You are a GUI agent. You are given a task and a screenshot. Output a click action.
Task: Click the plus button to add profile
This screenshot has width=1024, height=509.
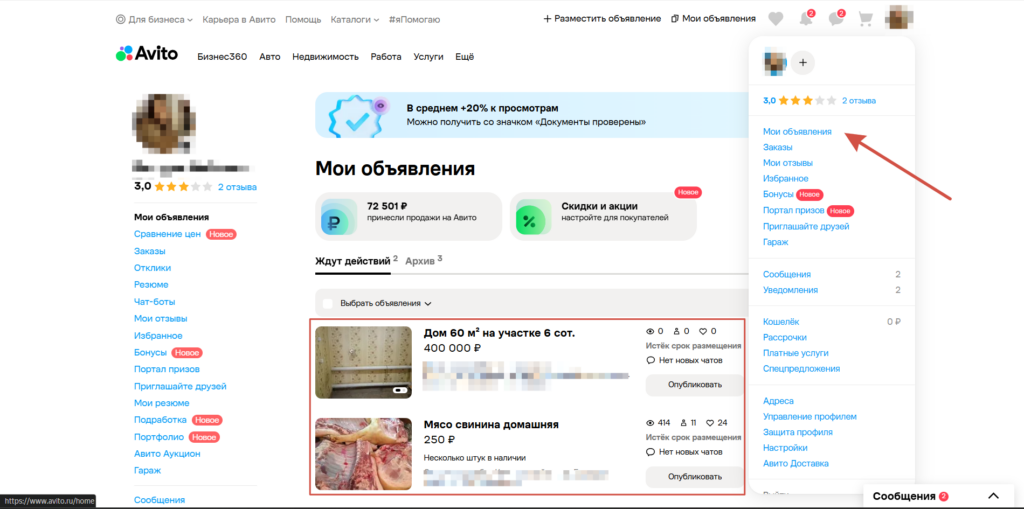[x=803, y=63]
